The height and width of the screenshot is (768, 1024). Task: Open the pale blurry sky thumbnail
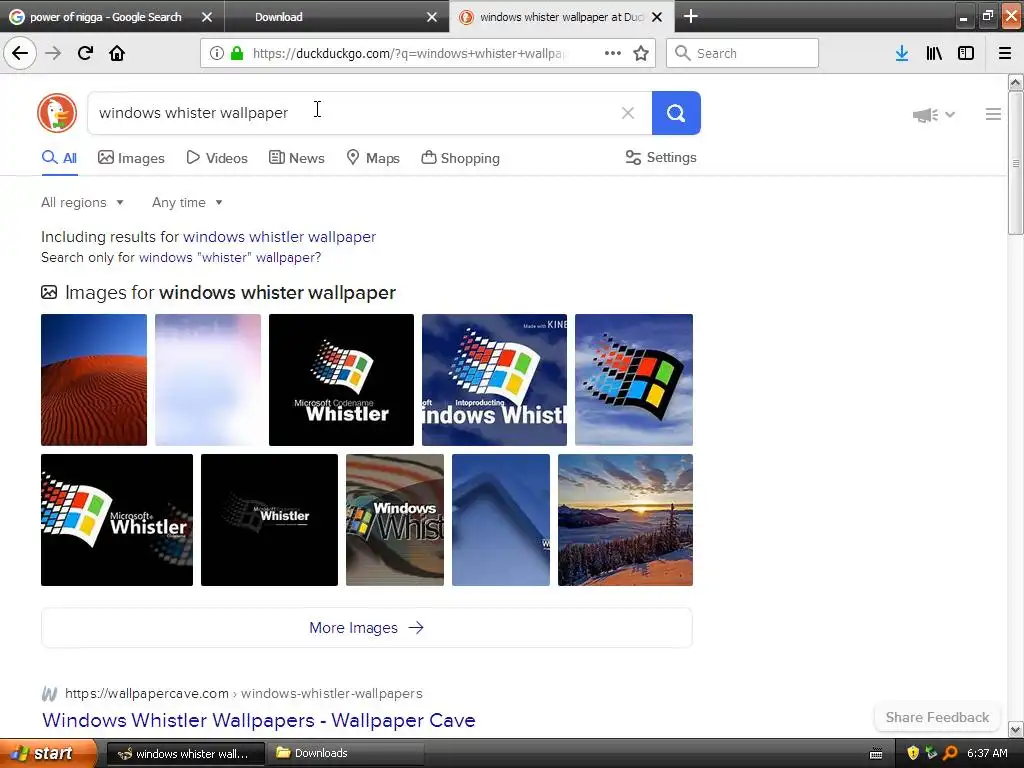[208, 380]
